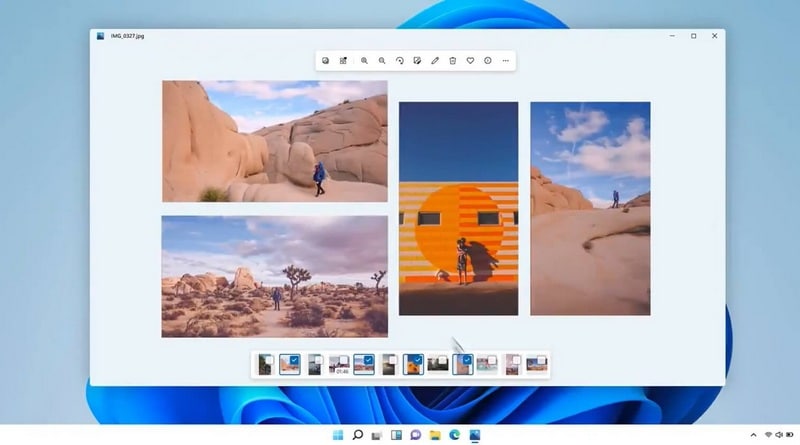Click the battery tray icon
This screenshot has width=800, height=445.
click(x=789, y=435)
